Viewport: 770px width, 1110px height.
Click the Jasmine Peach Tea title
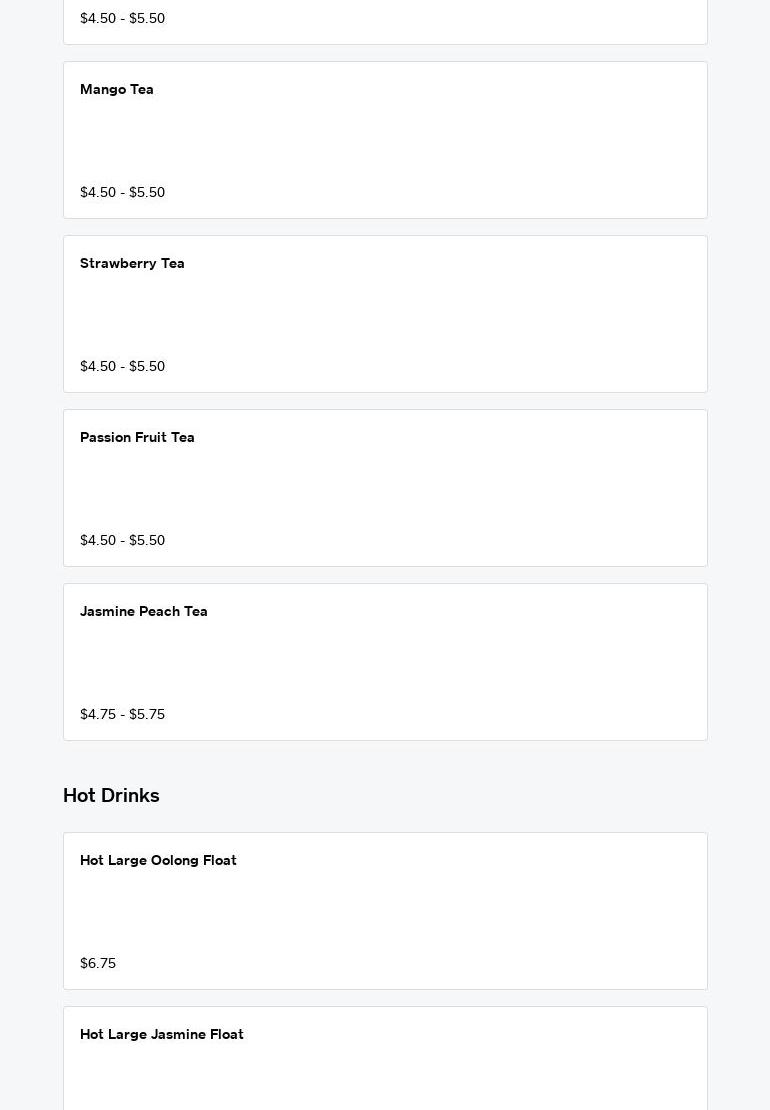click(144, 612)
